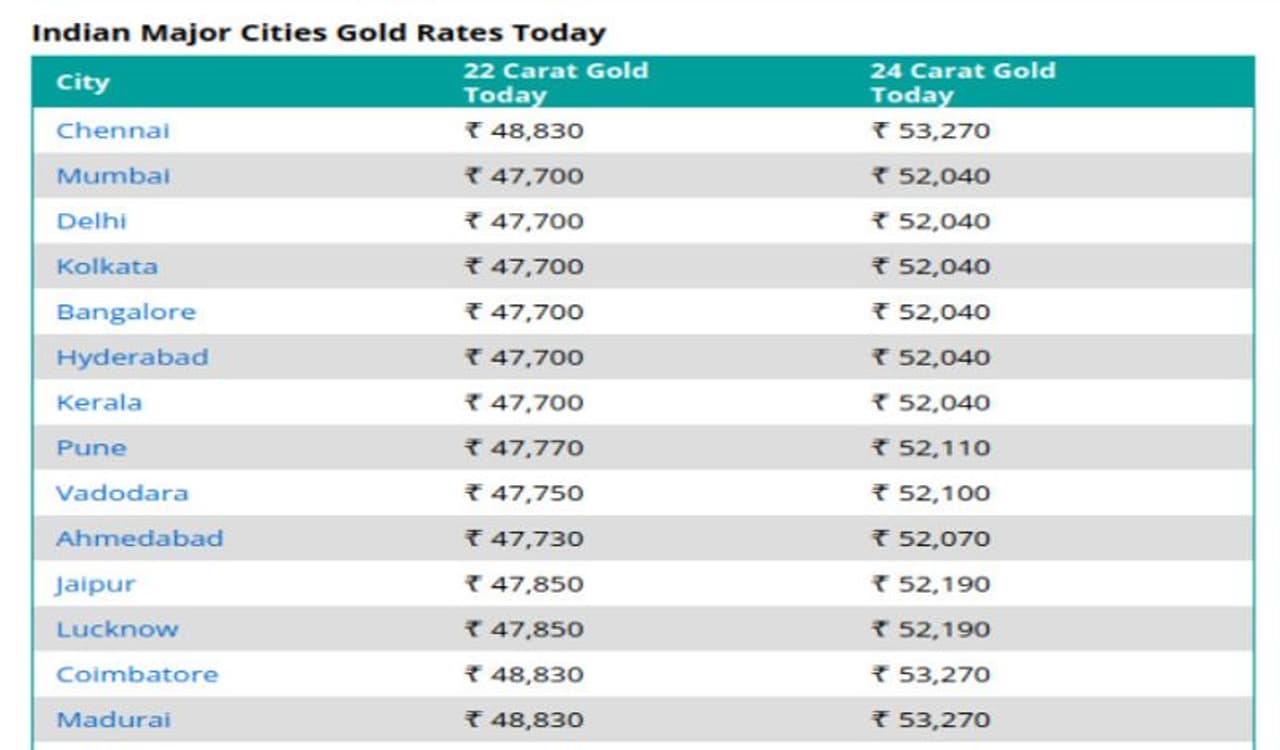Select the Lucknow link
The height and width of the screenshot is (750, 1280).
click(x=117, y=629)
